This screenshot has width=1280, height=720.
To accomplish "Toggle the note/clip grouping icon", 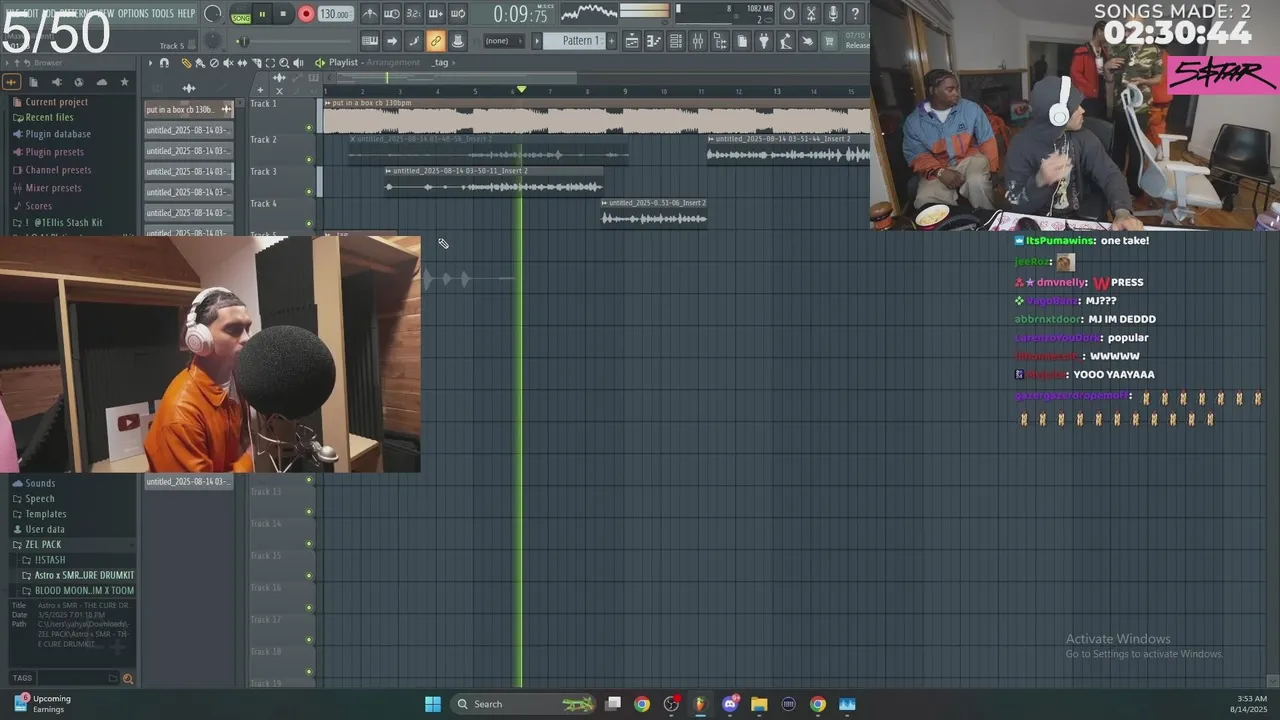I will point(414,41).
